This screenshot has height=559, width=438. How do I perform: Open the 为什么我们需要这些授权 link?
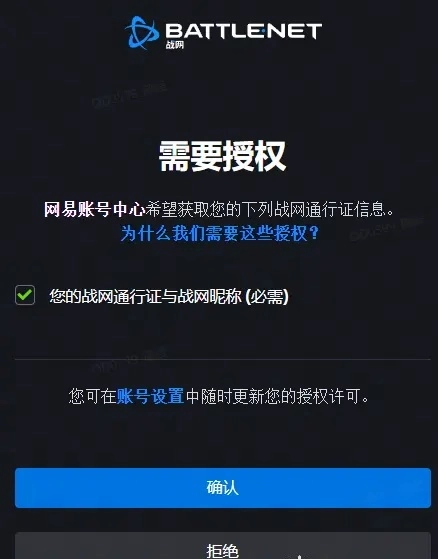(x=220, y=234)
